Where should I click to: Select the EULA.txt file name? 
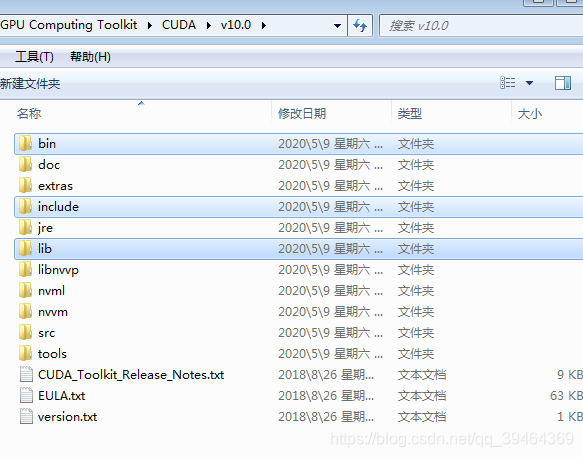pyautogui.click(x=61, y=395)
